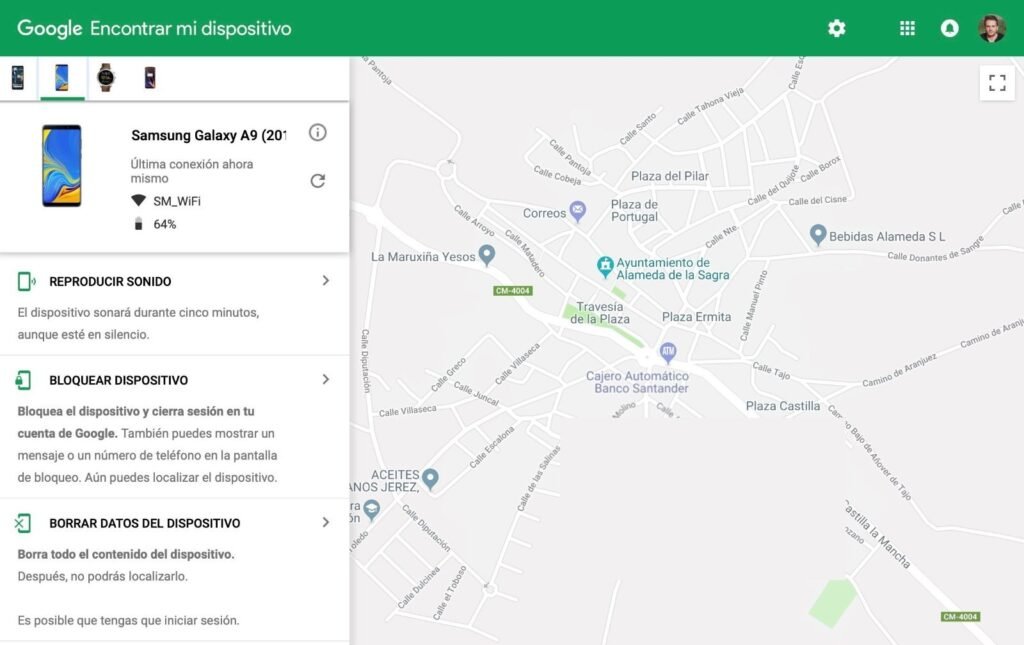Open the notifications bell icon
This screenshot has width=1024, height=645.
[x=949, y=28]
